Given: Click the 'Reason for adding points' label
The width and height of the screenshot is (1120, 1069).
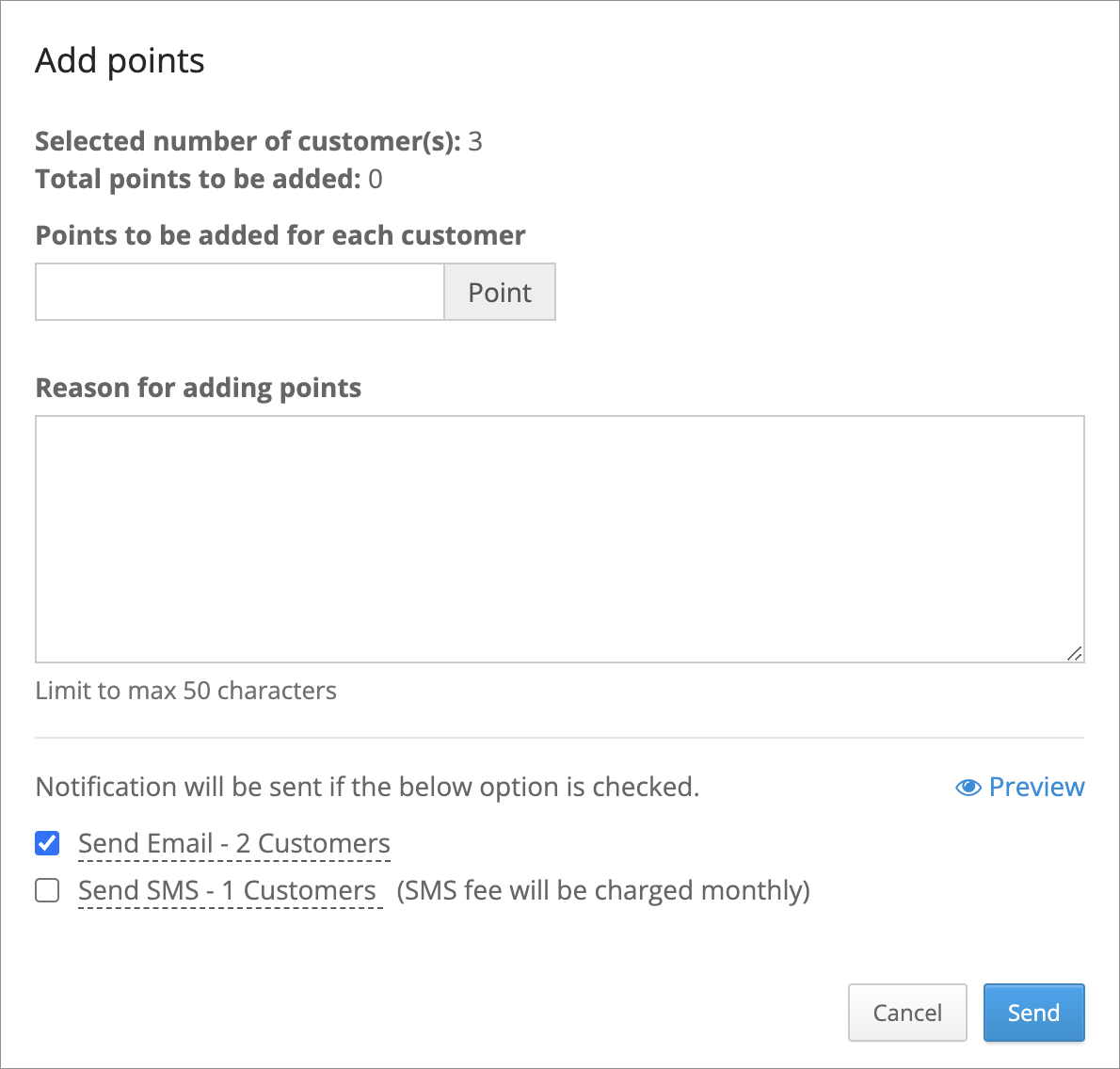Looking at the screenshot, I should pyautogui.click(x=199, y=389).
